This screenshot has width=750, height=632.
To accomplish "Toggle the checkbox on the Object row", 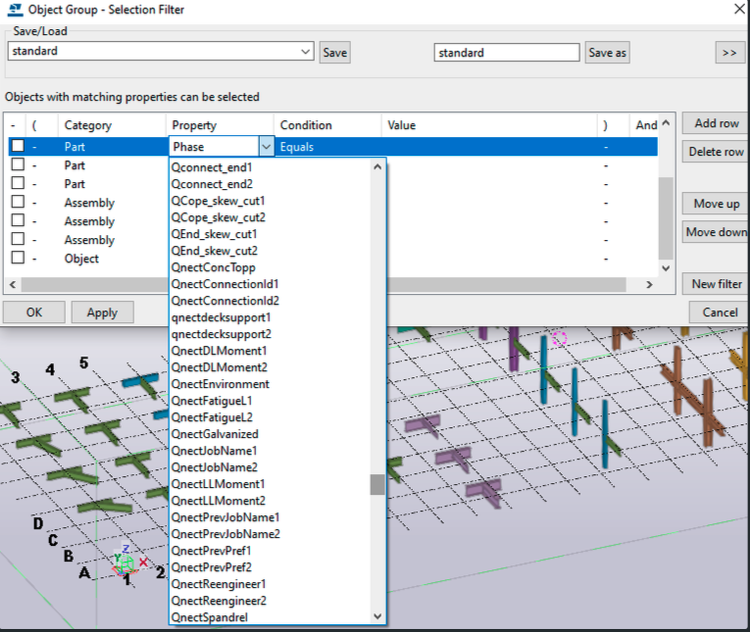I will click(x=18, y=259).
